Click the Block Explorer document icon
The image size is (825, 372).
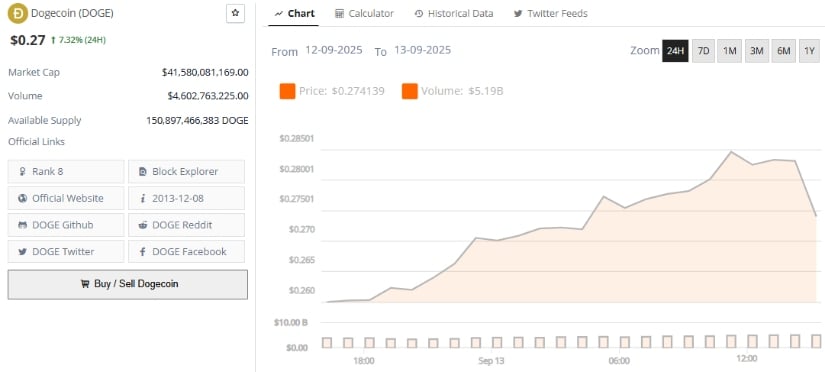[143, 172]
